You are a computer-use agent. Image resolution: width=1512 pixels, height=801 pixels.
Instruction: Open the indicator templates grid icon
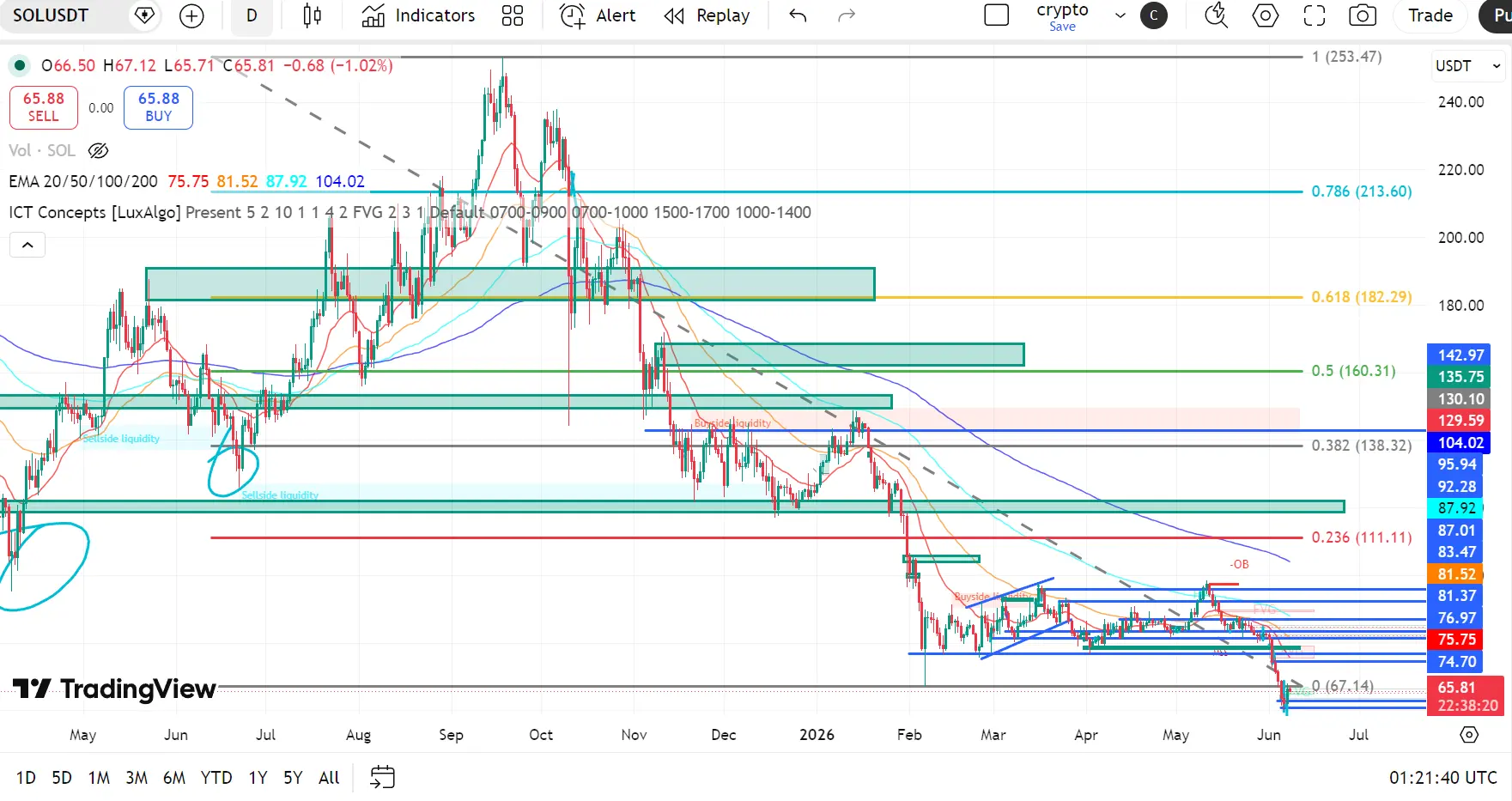(x=513, y=15)
